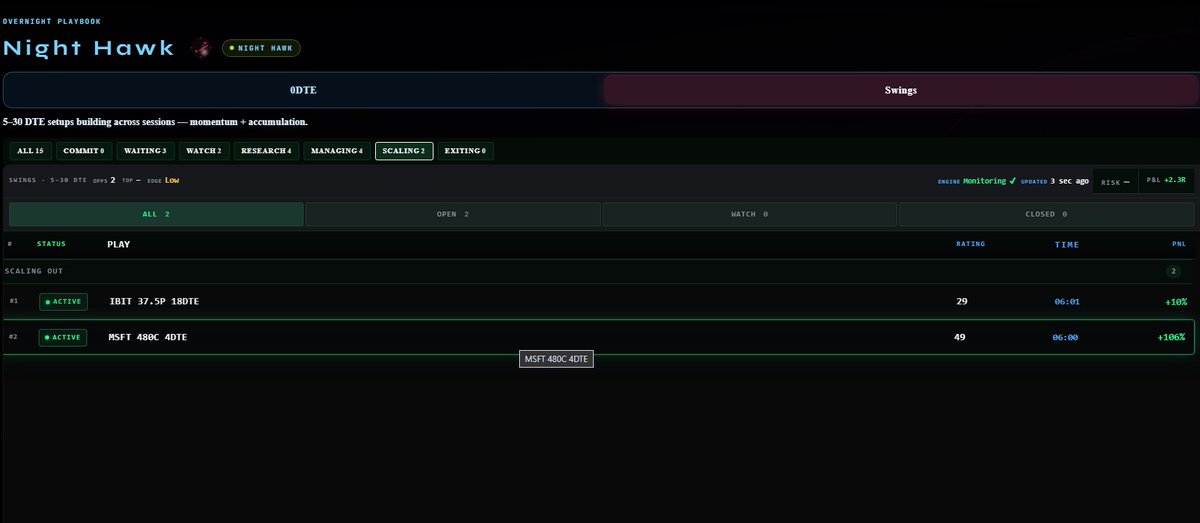Screen dimensions: 1200x523
Task: Select the COMMIT 0 filter chip
Action: 83,151
